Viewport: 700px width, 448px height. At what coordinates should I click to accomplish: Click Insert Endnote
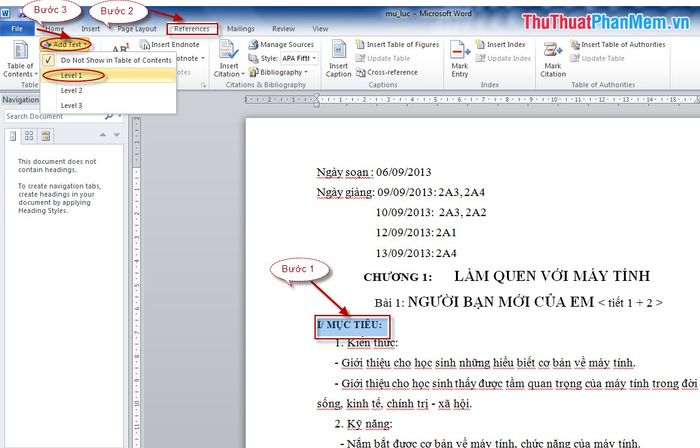(x=170, y=44)
